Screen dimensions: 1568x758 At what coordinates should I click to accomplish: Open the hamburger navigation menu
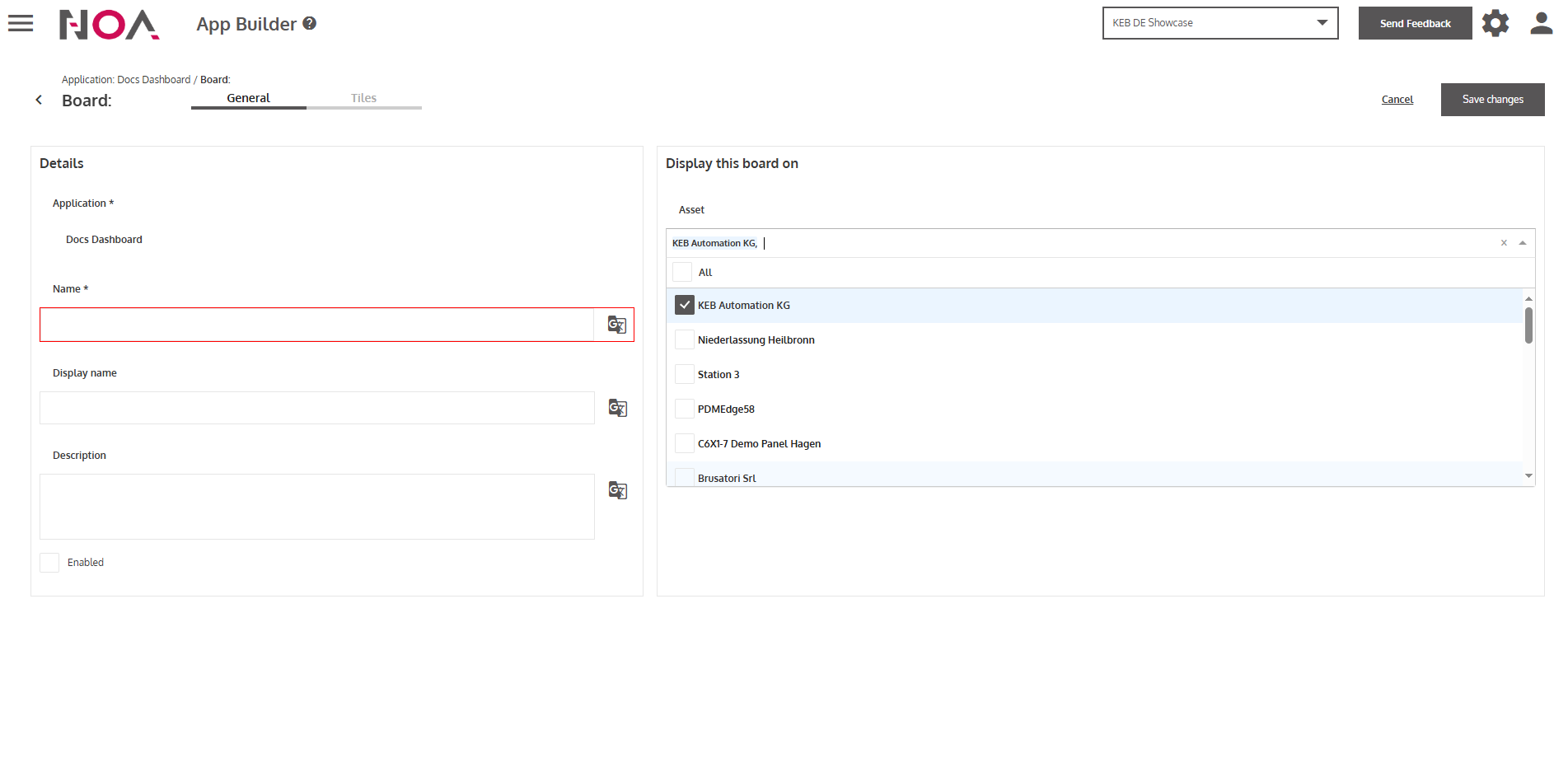(21, 24)
